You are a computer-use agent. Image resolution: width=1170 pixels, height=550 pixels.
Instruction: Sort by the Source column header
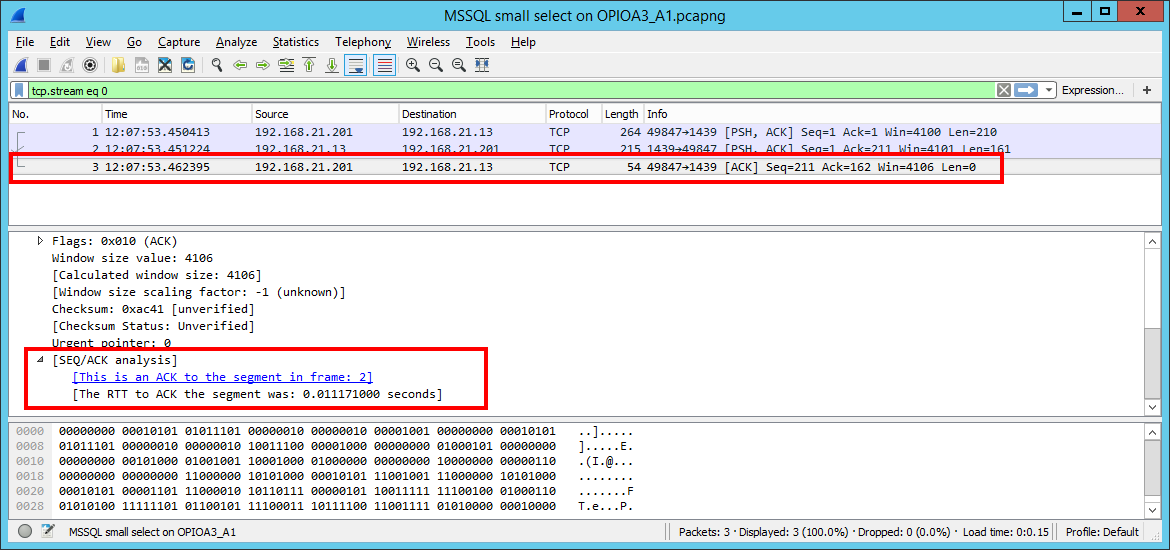325,114
